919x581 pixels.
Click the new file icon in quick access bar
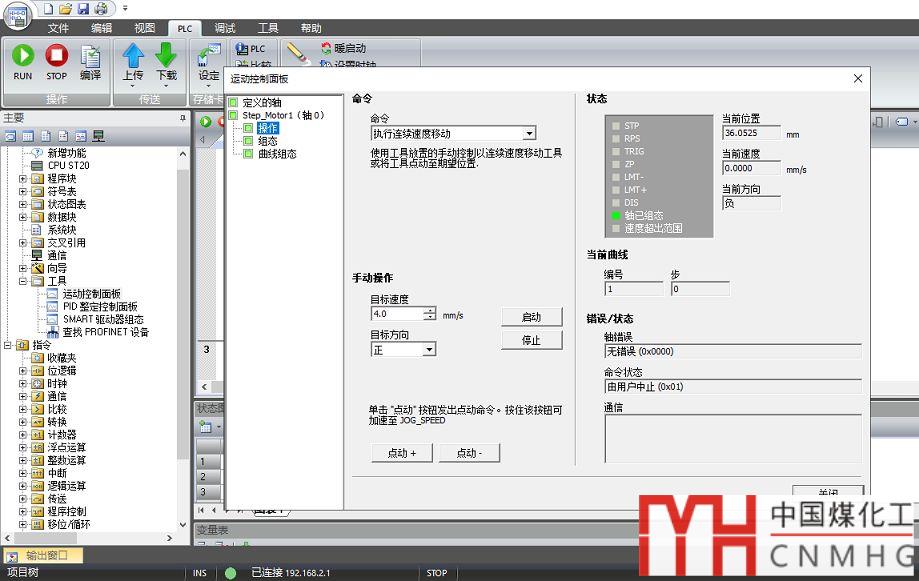(x=48, y=8)
